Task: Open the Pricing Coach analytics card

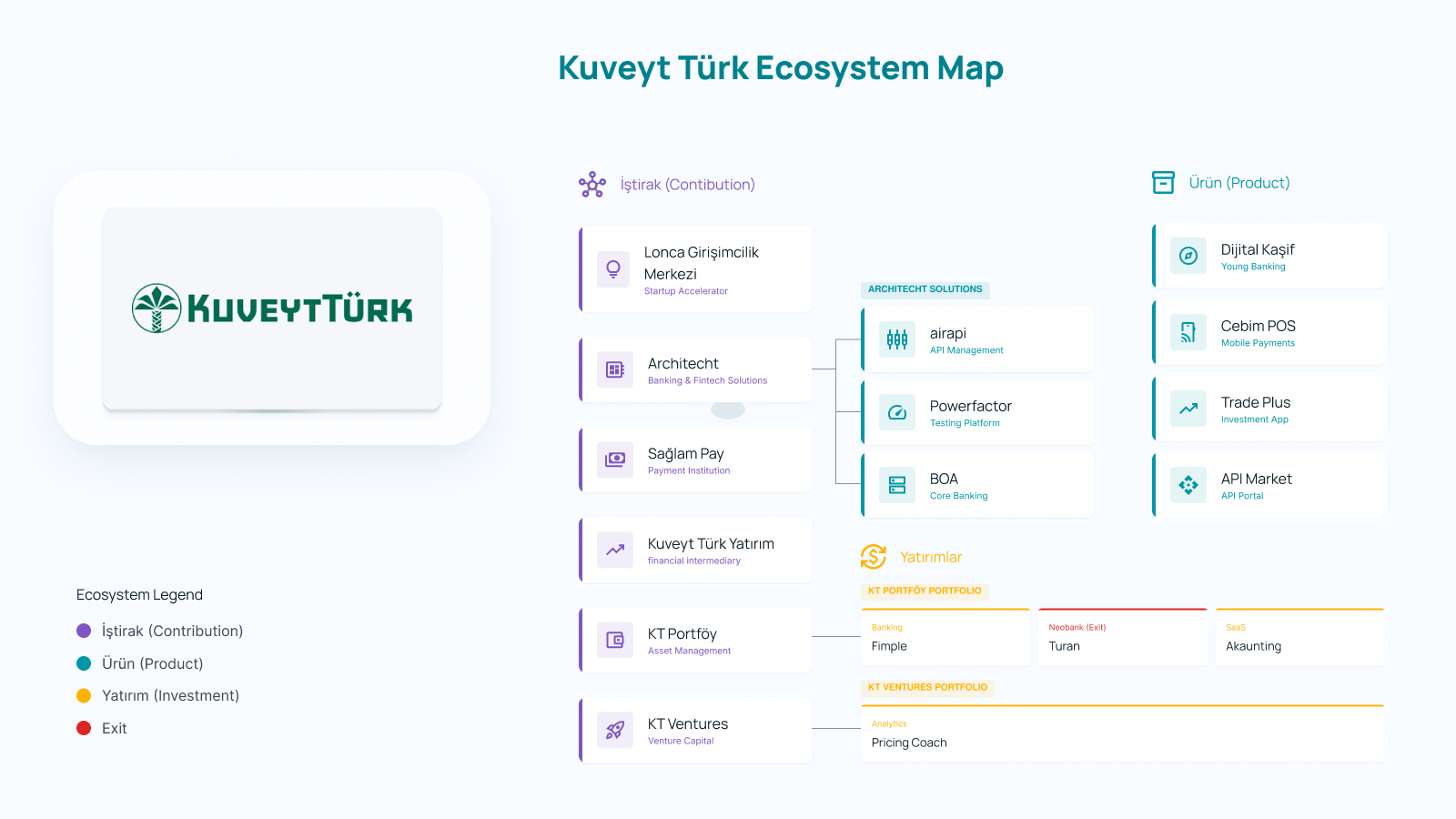Action: (x=1123, y=733)
